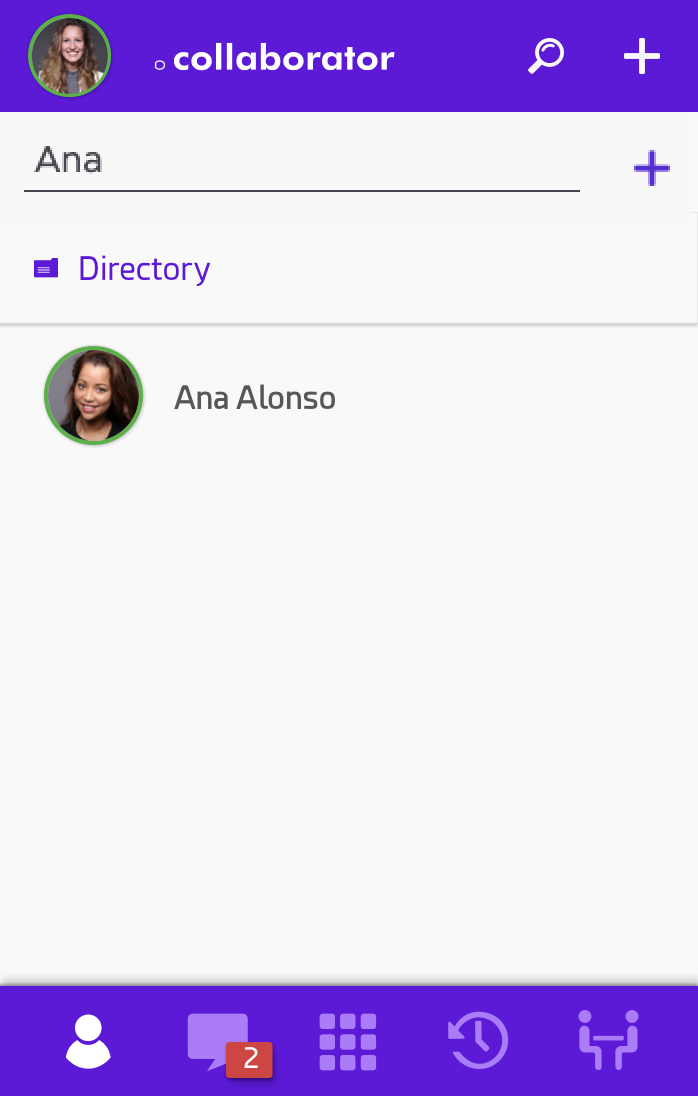Click the red unread badge showing 2
The width and height of the screenshot is (698, 1096).
250,1059
